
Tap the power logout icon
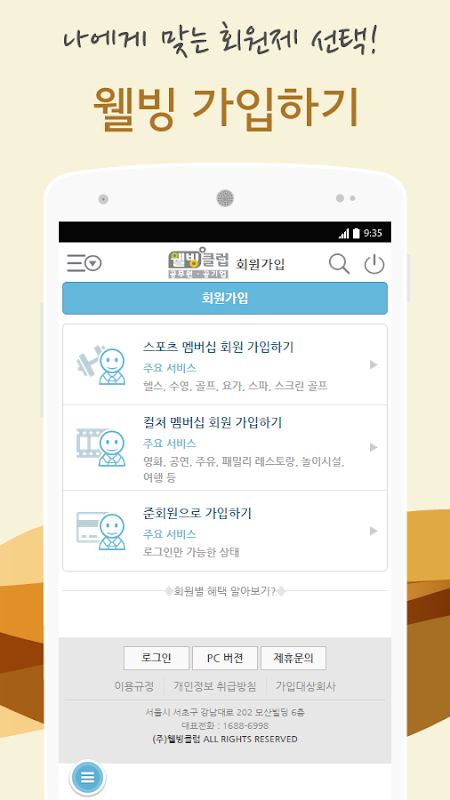(374, 264)
